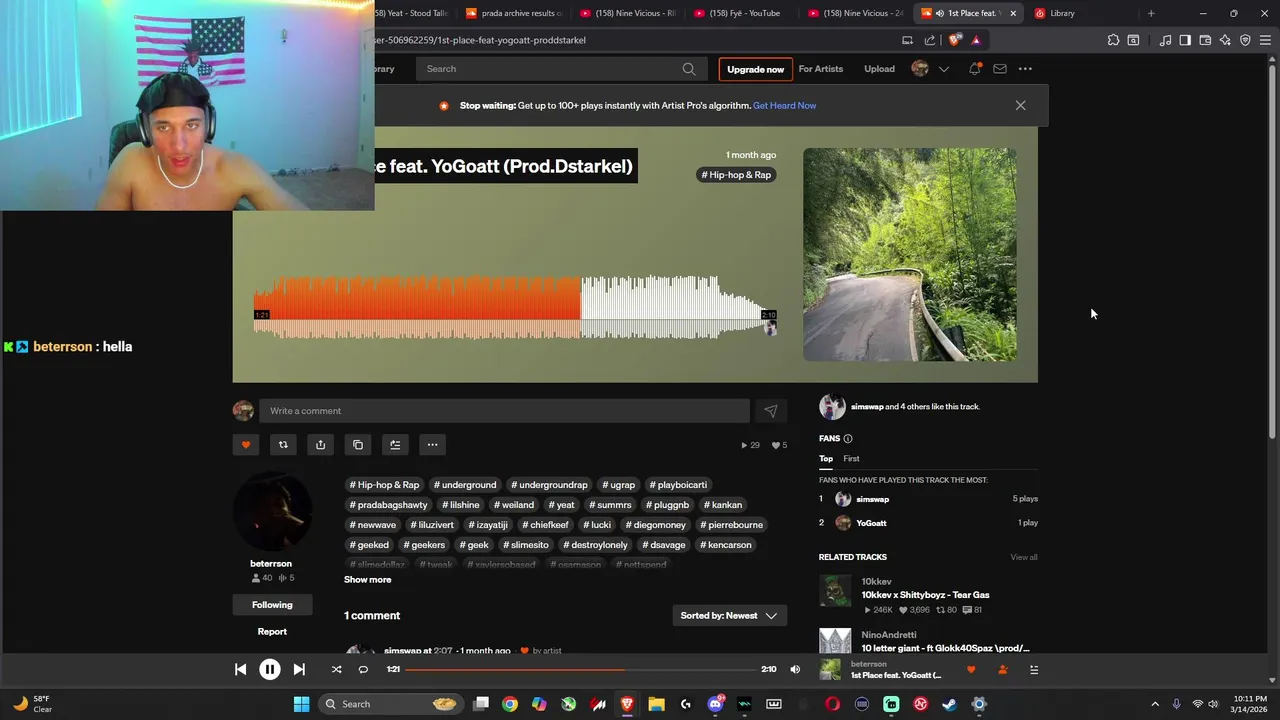
Task: Toggle follow for the artist in the player bar
Action: pos(1002,670)
